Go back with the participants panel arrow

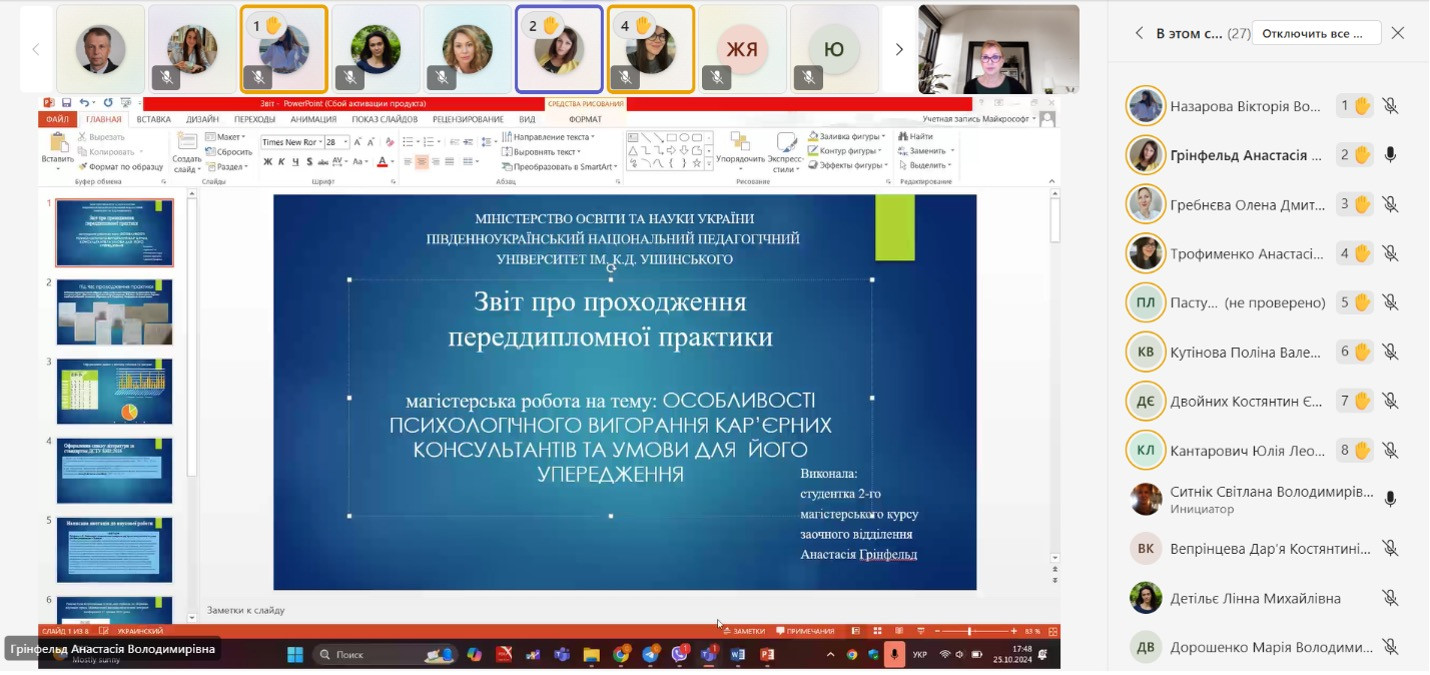1138,33
